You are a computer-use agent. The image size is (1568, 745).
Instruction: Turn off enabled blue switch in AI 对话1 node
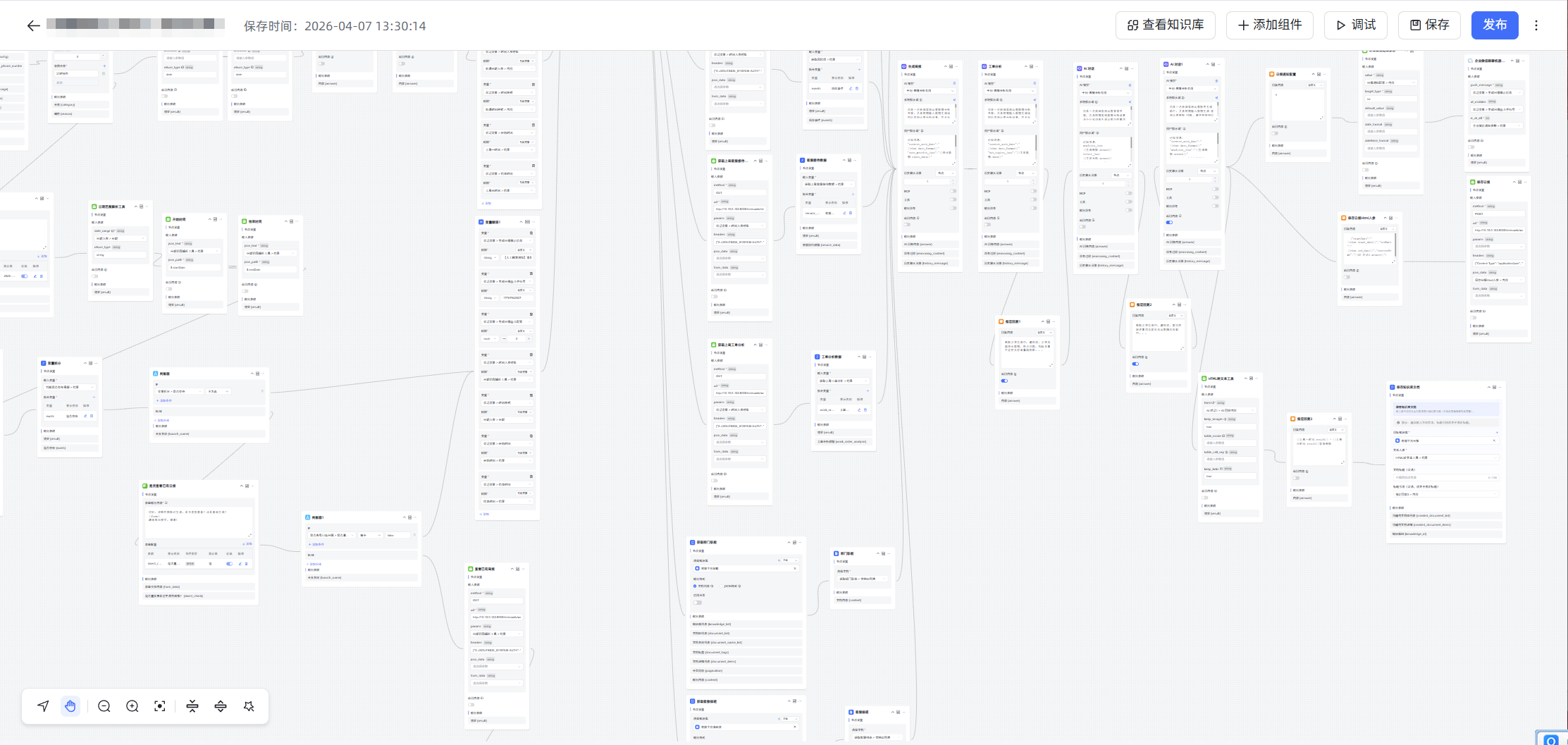(x=1169, y=222)
